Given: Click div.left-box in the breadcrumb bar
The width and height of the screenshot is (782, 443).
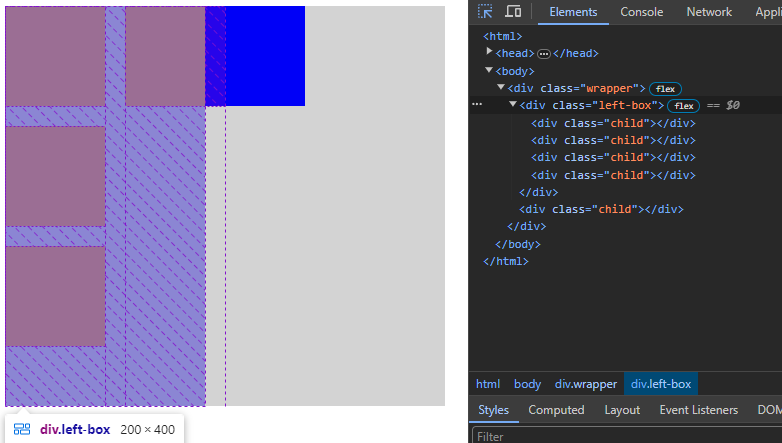Looking at the screenshot, I should pos(661,384).
